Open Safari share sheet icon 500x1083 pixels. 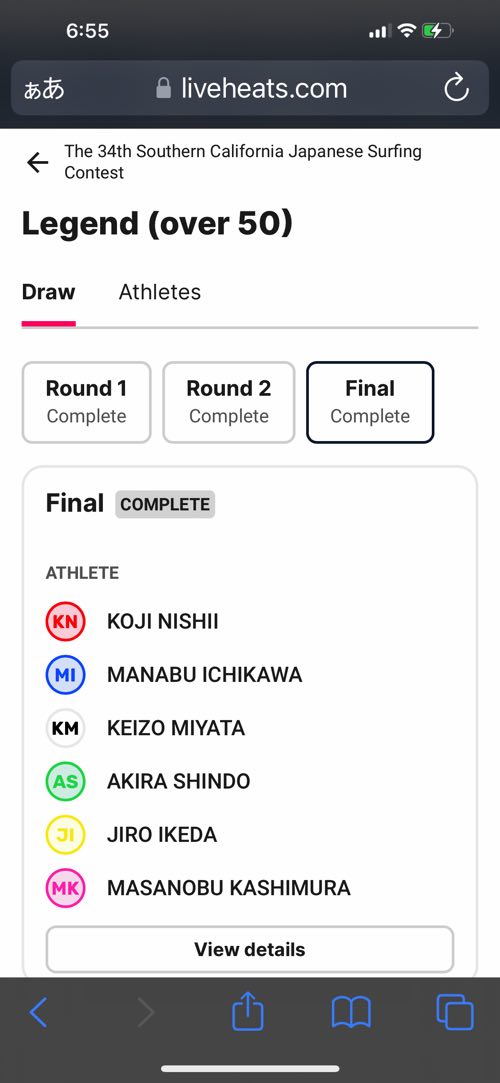point(249,1013)
